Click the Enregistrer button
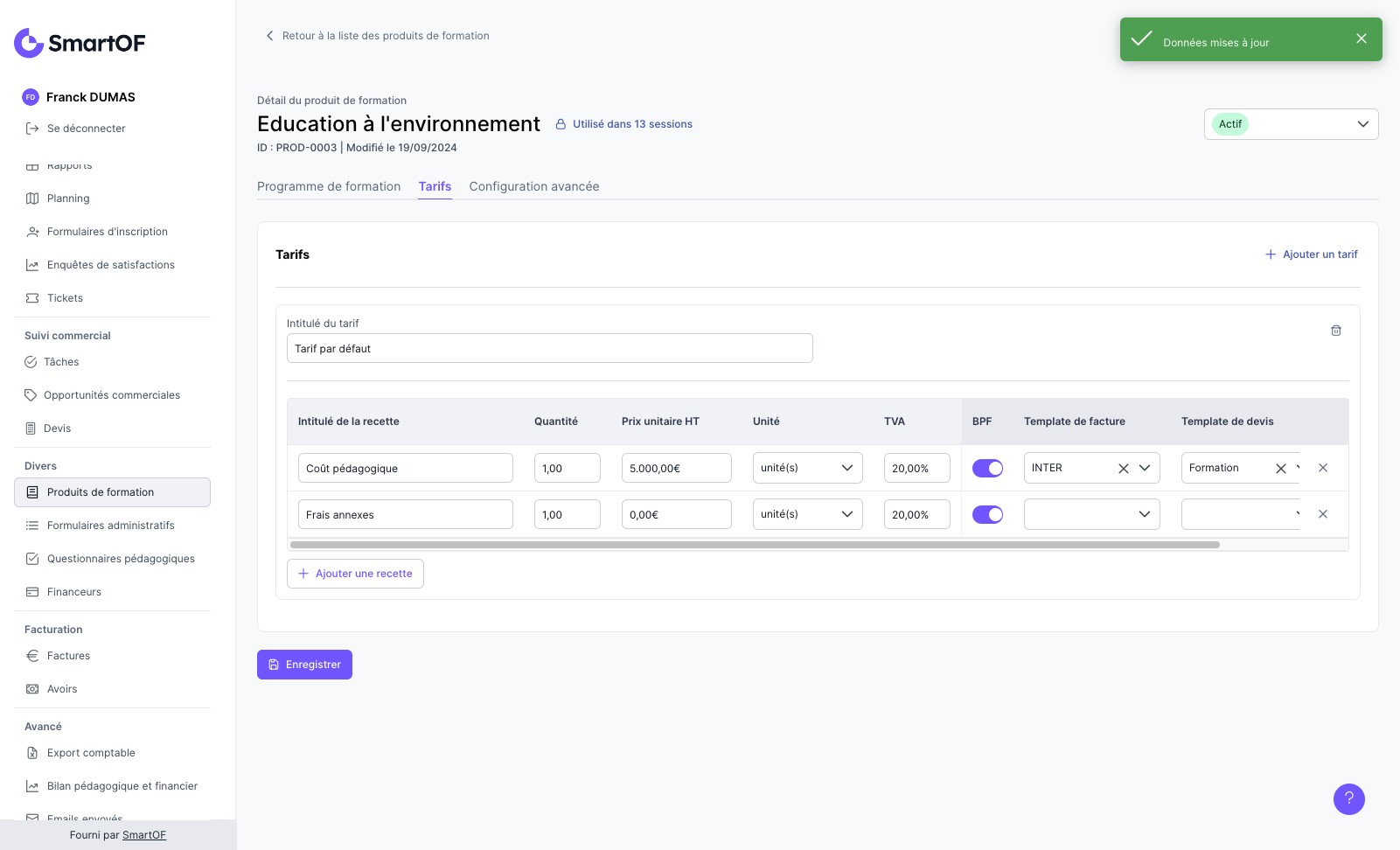 pyautogui.click(x=304, y=665)
